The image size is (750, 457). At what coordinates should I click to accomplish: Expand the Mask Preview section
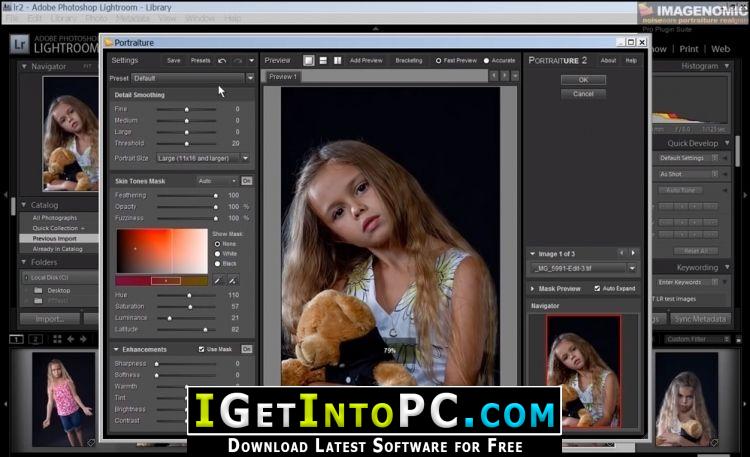point(532,289)
